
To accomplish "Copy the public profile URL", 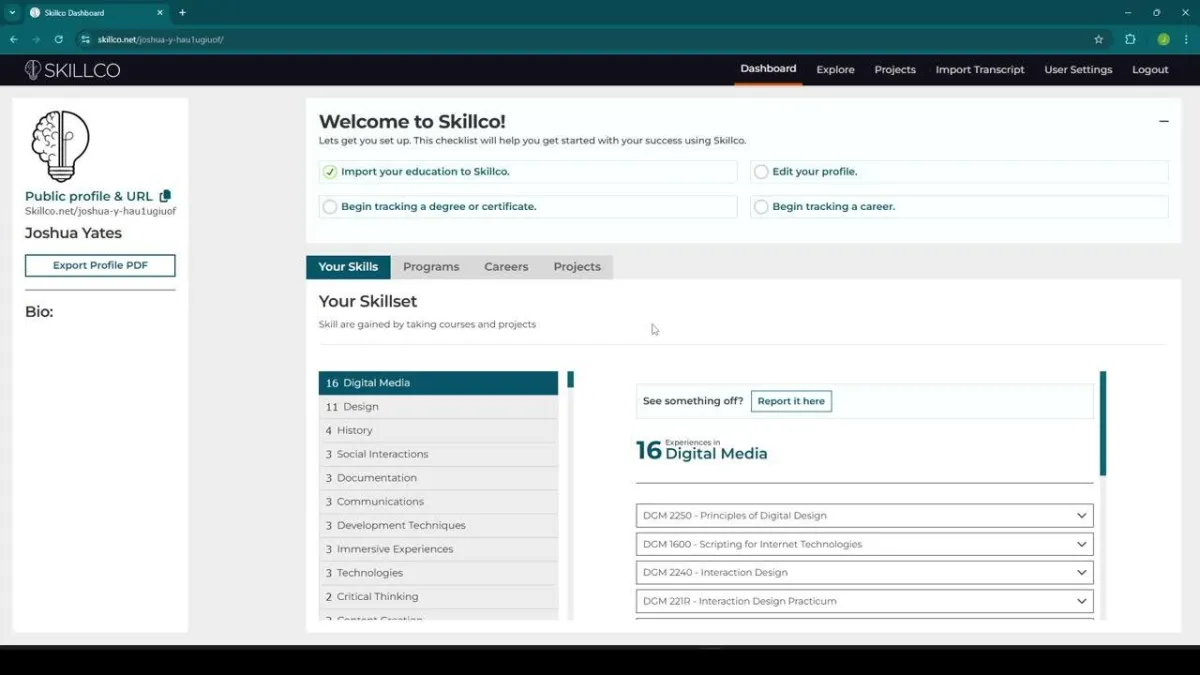I will pos(165,196).
